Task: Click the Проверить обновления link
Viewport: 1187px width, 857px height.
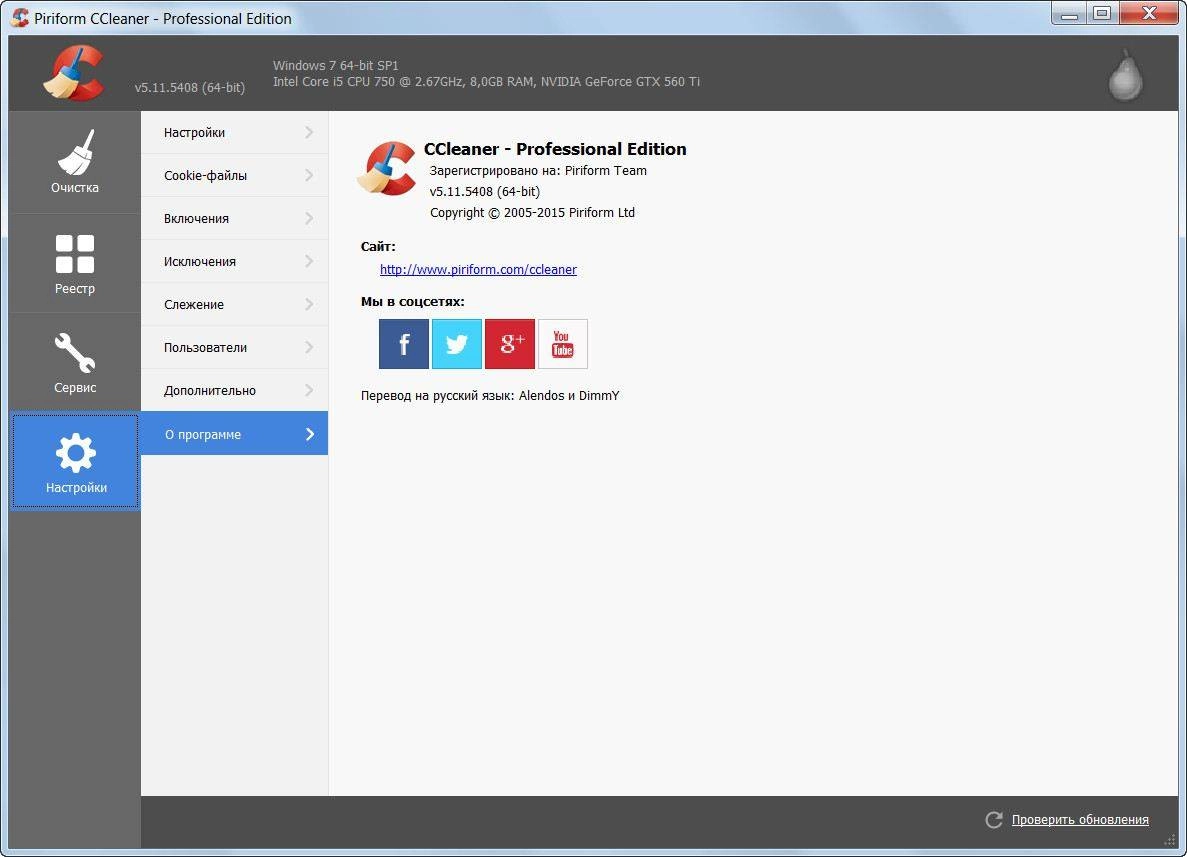Action: [x=1080, y=819]
